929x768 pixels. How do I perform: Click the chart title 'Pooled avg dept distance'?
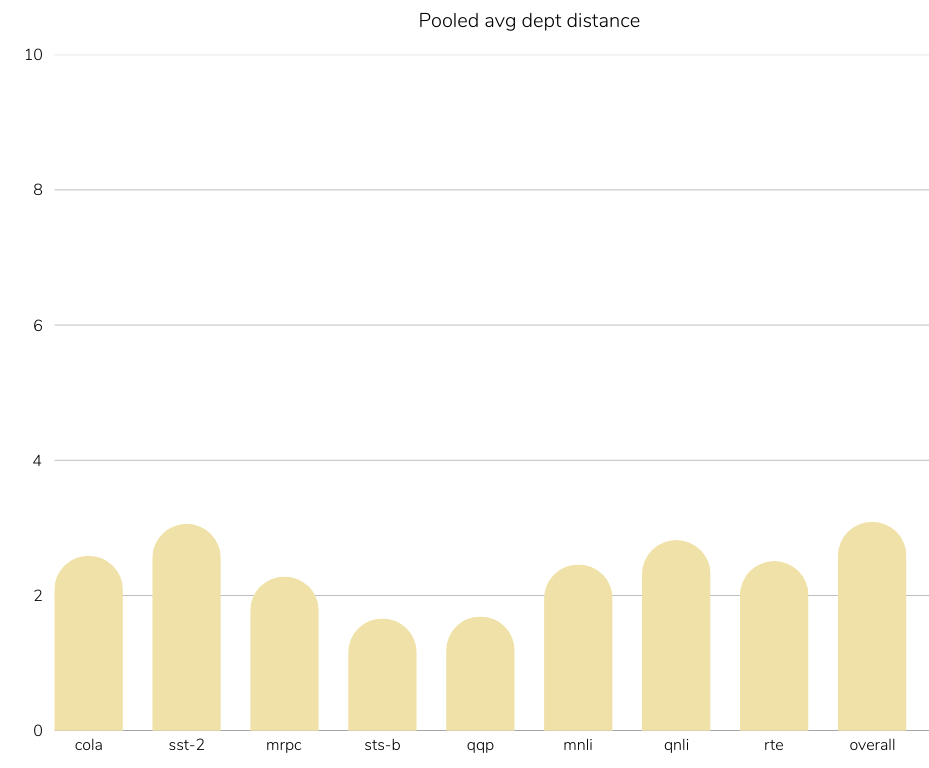point(529,20)
